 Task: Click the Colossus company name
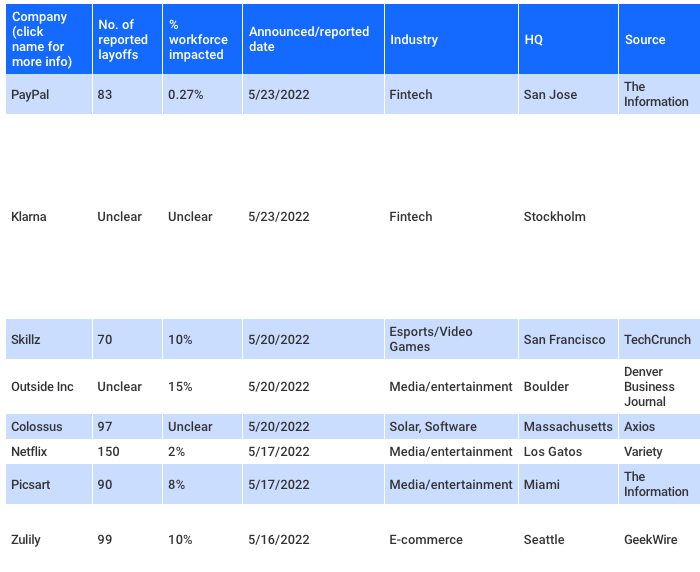37,426
